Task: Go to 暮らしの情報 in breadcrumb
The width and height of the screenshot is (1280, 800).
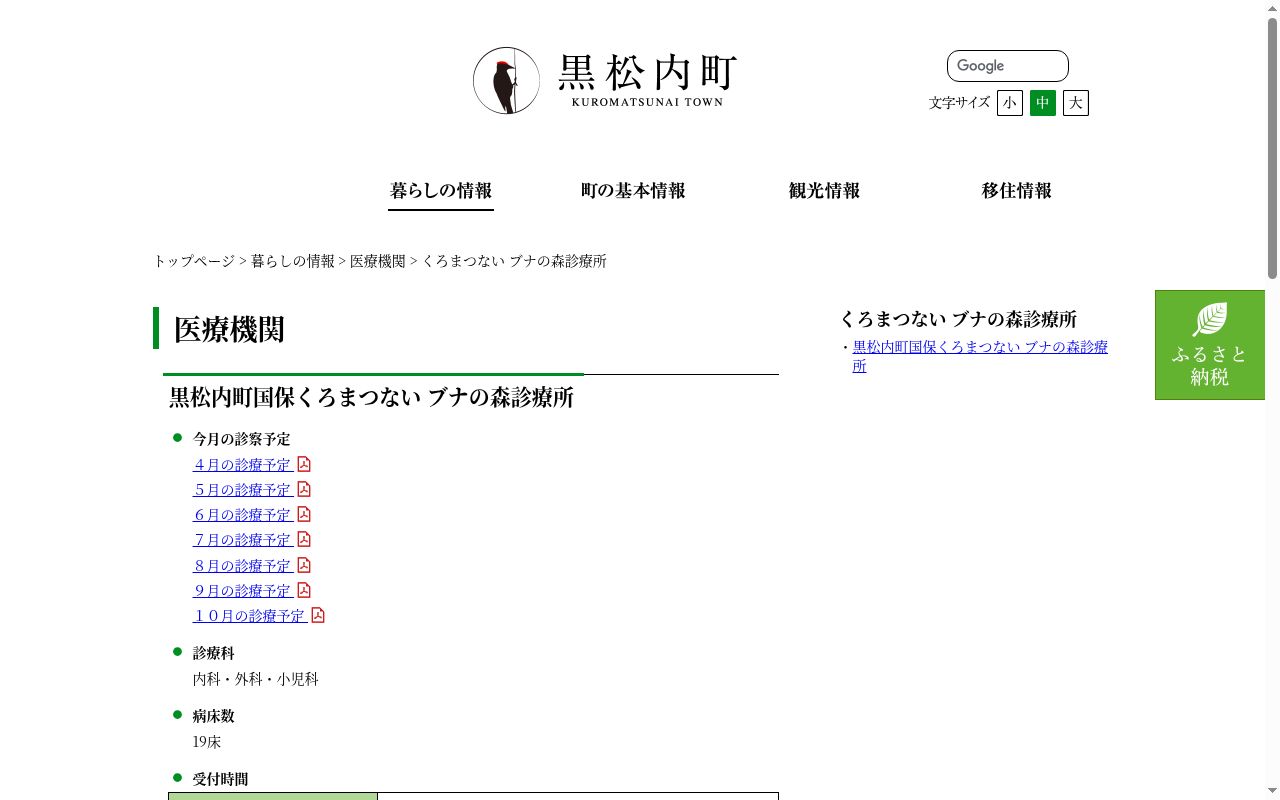Action: [293, 261]
